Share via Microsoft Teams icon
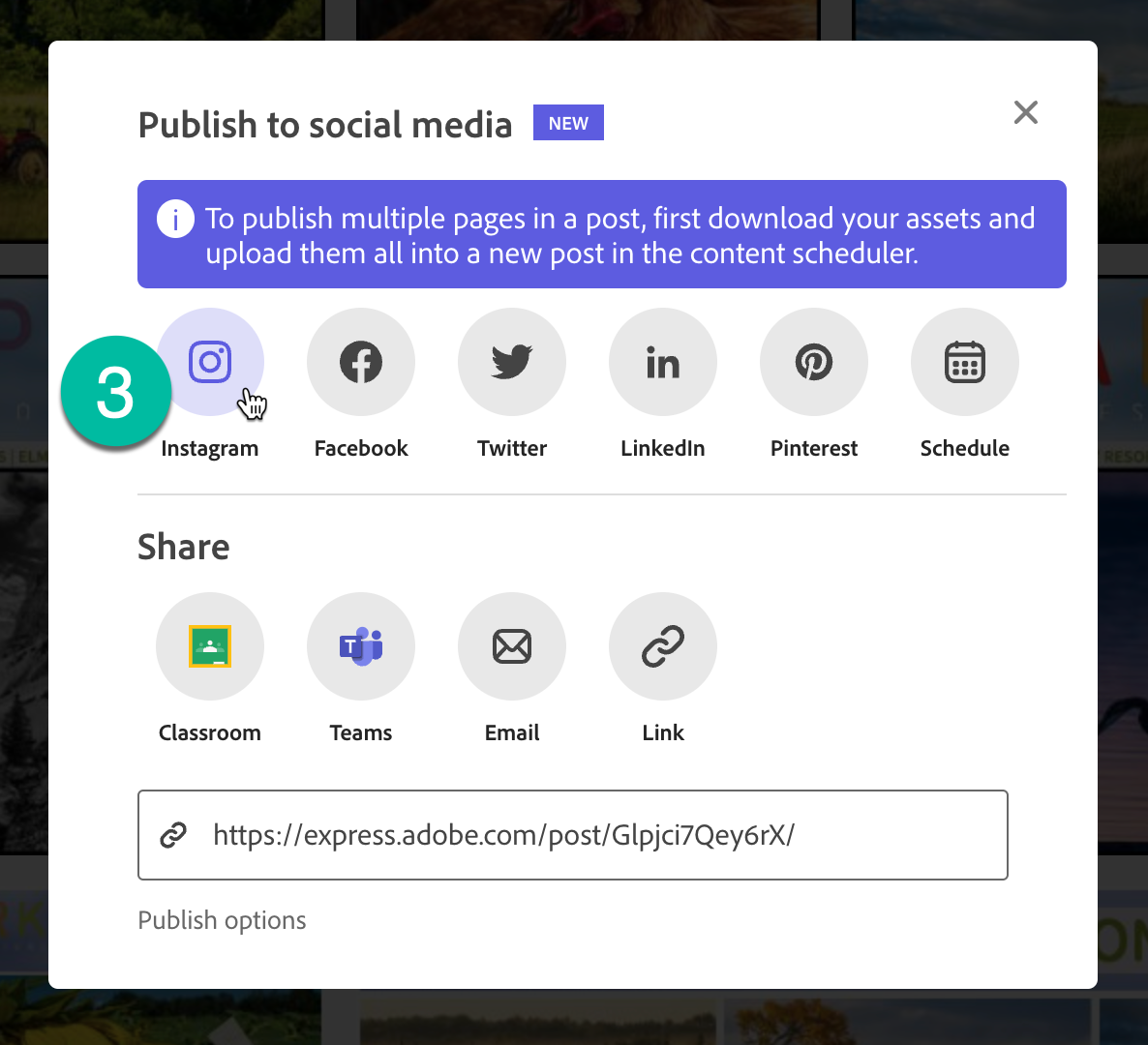Screen dimensions: 1148x1045 (361, 646)
